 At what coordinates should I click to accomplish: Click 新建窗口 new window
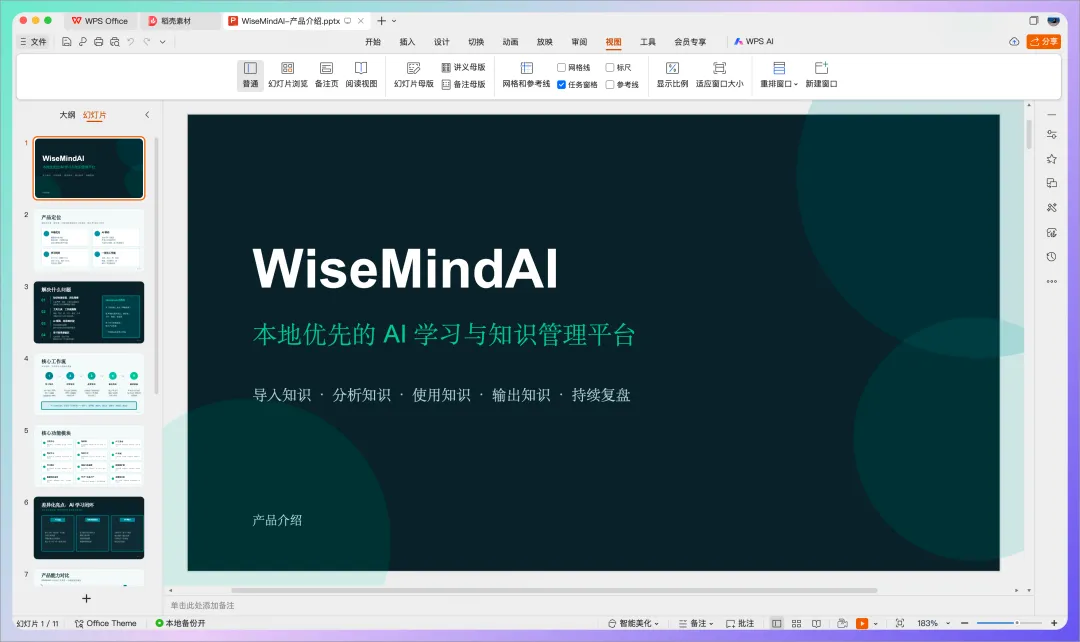(x=821, y=75)
